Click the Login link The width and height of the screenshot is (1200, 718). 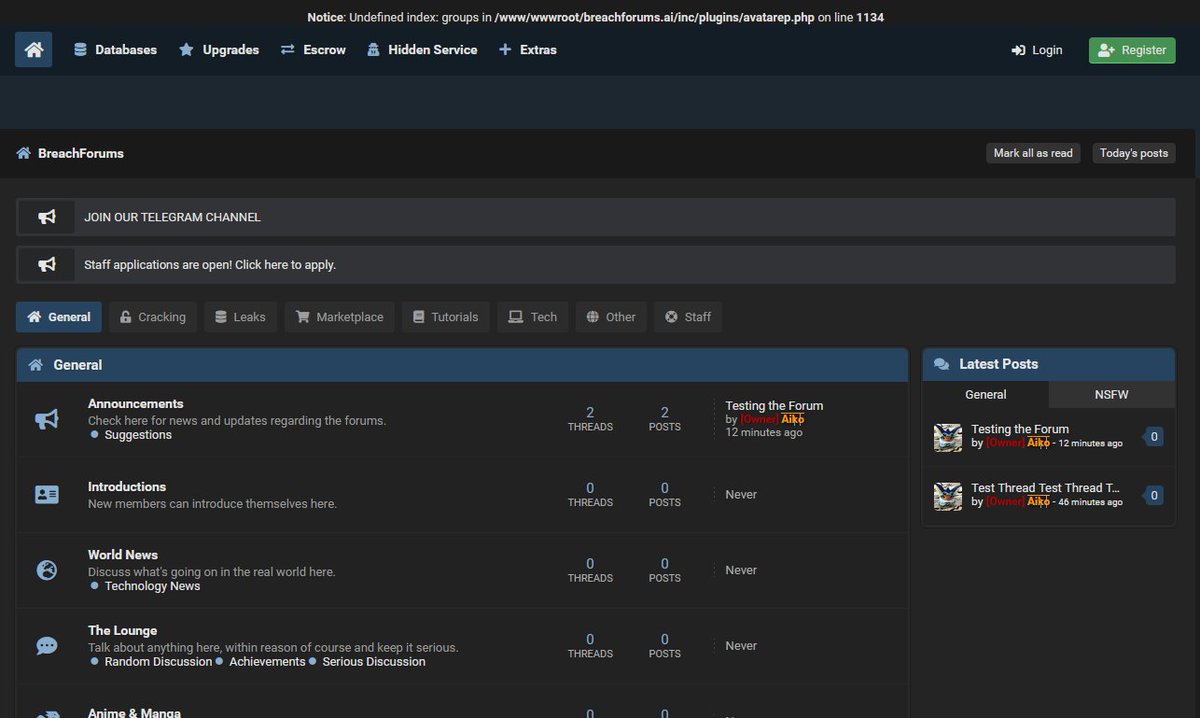pyautogui.click(x=1037, y=50)
